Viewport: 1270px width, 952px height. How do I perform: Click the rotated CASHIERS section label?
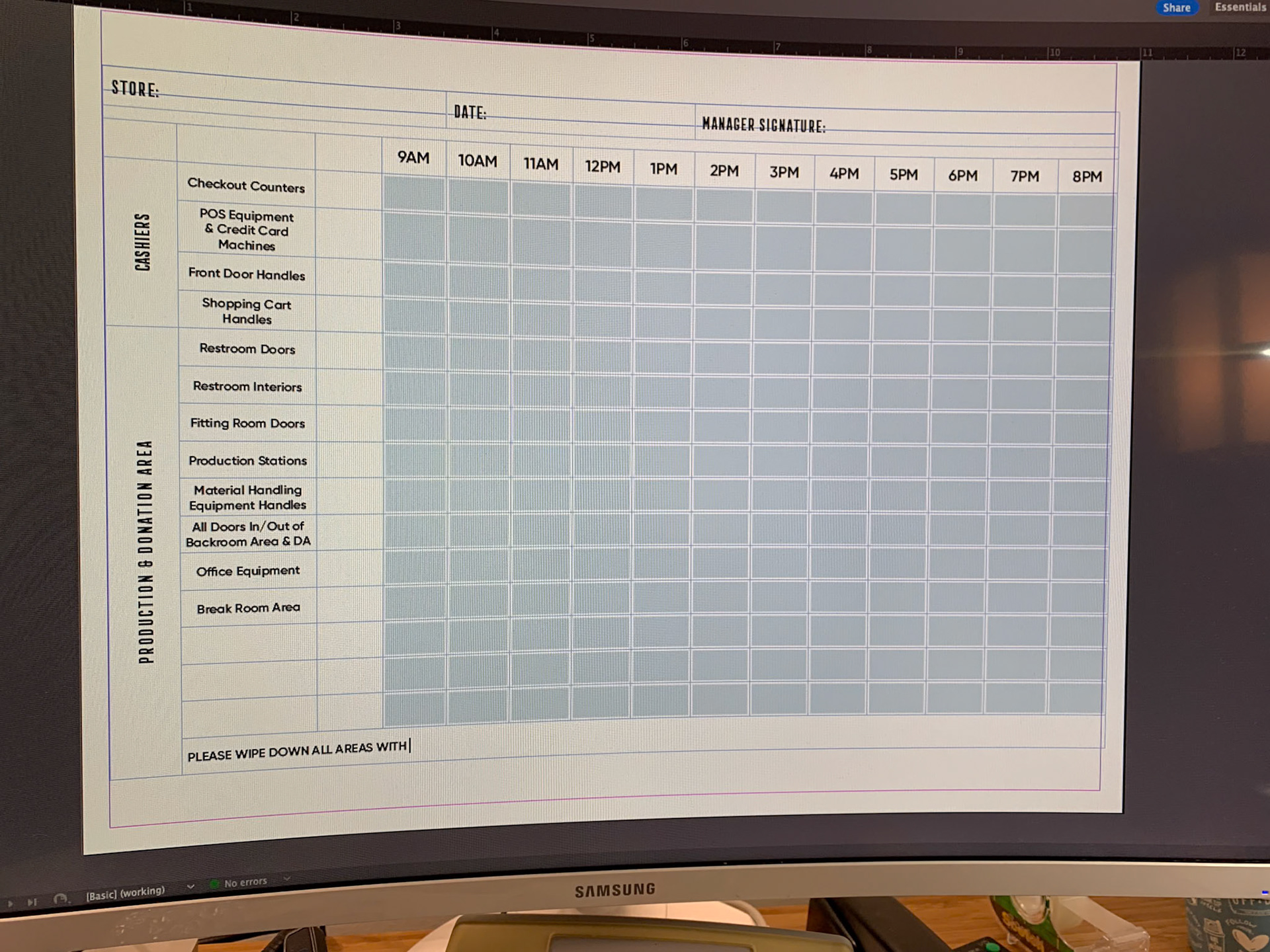tap(142, 242)
